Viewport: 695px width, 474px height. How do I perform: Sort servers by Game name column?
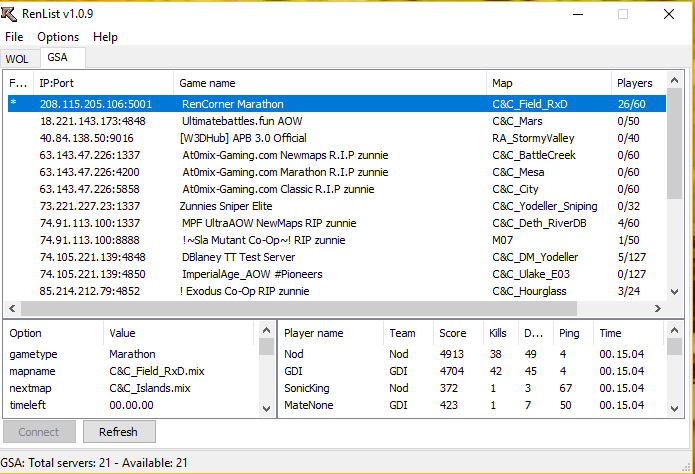tap(328, 83)
